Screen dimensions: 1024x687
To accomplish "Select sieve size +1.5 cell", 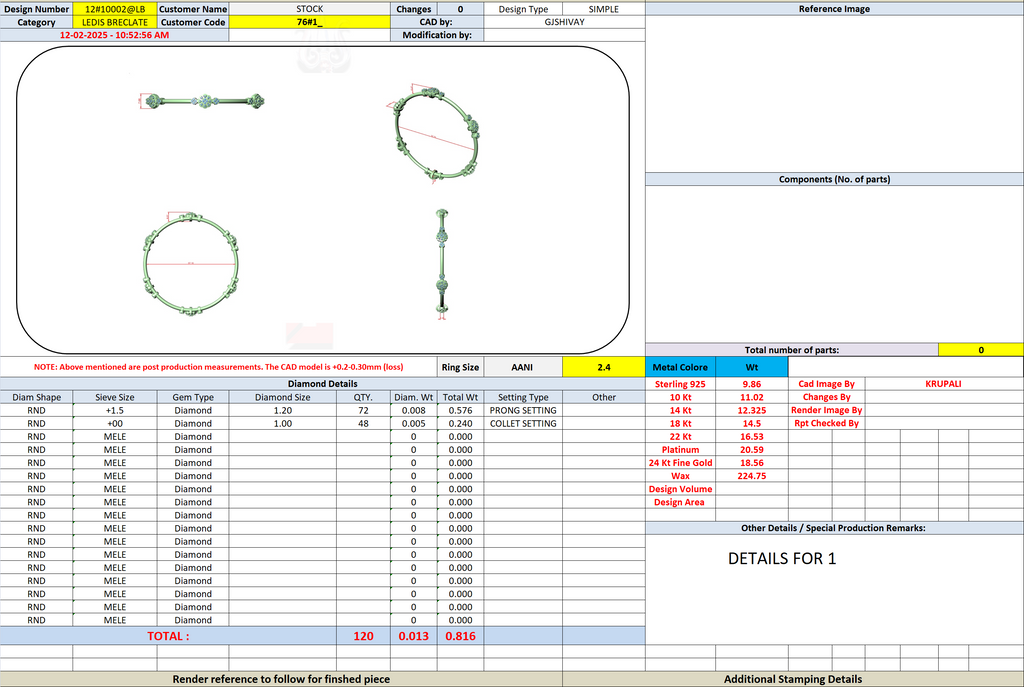I will pos(115,410).
